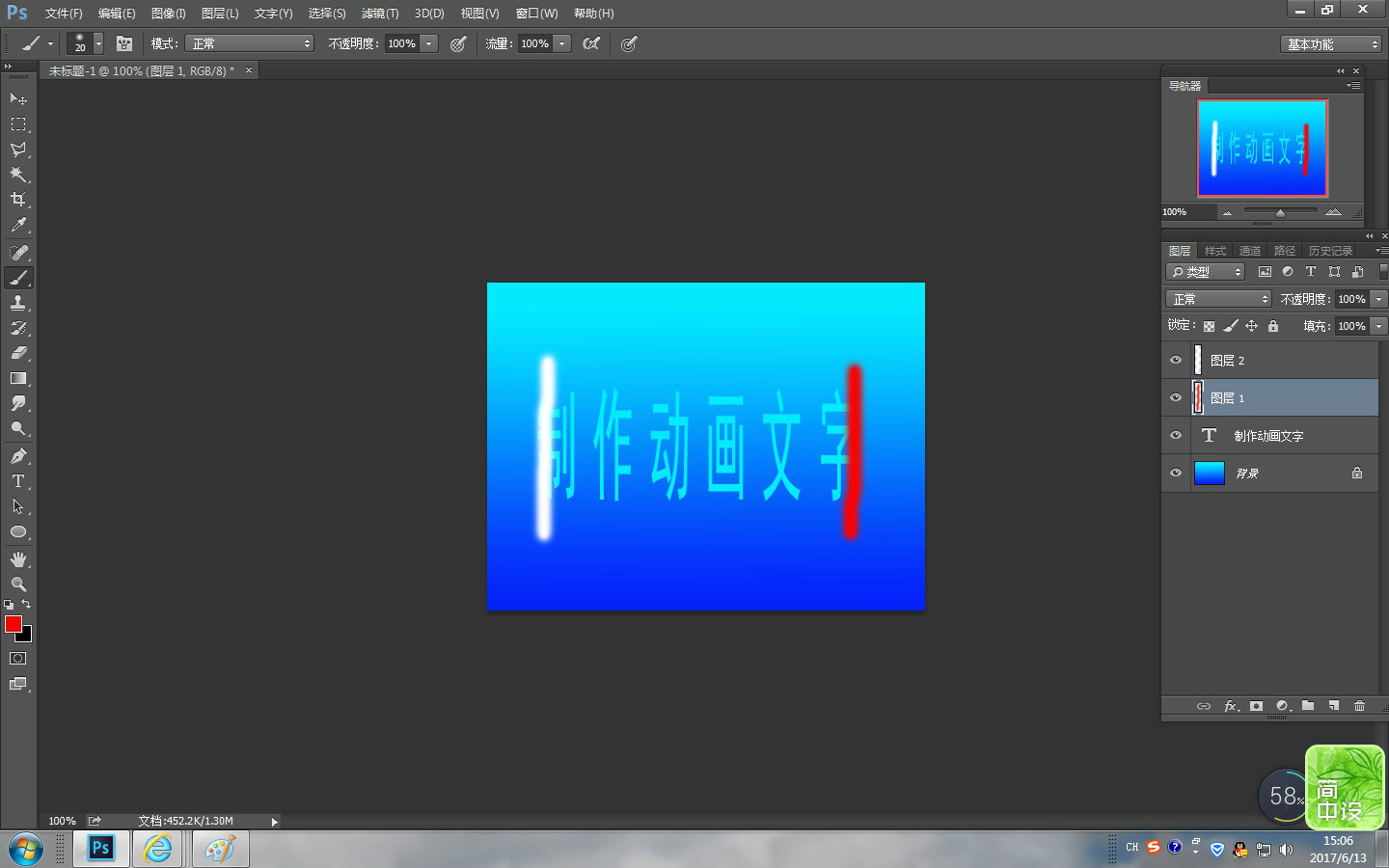Screen dimensions: 1389x868
Task: Toggle lock all
Action: [x=1273, y=326]
